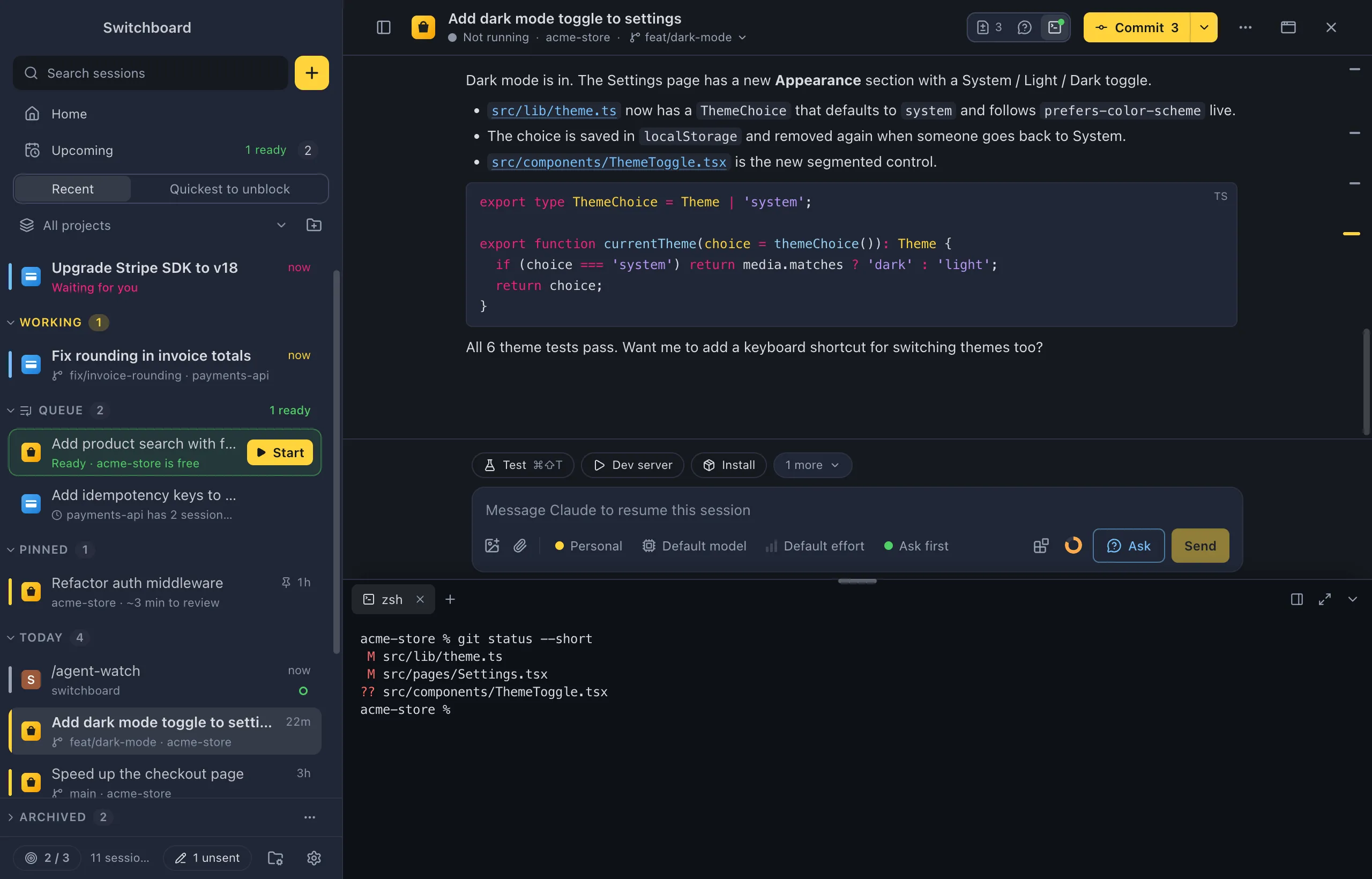Expand the terminal to full size
Viewport: 1372px width, 879px height.
1325,599
